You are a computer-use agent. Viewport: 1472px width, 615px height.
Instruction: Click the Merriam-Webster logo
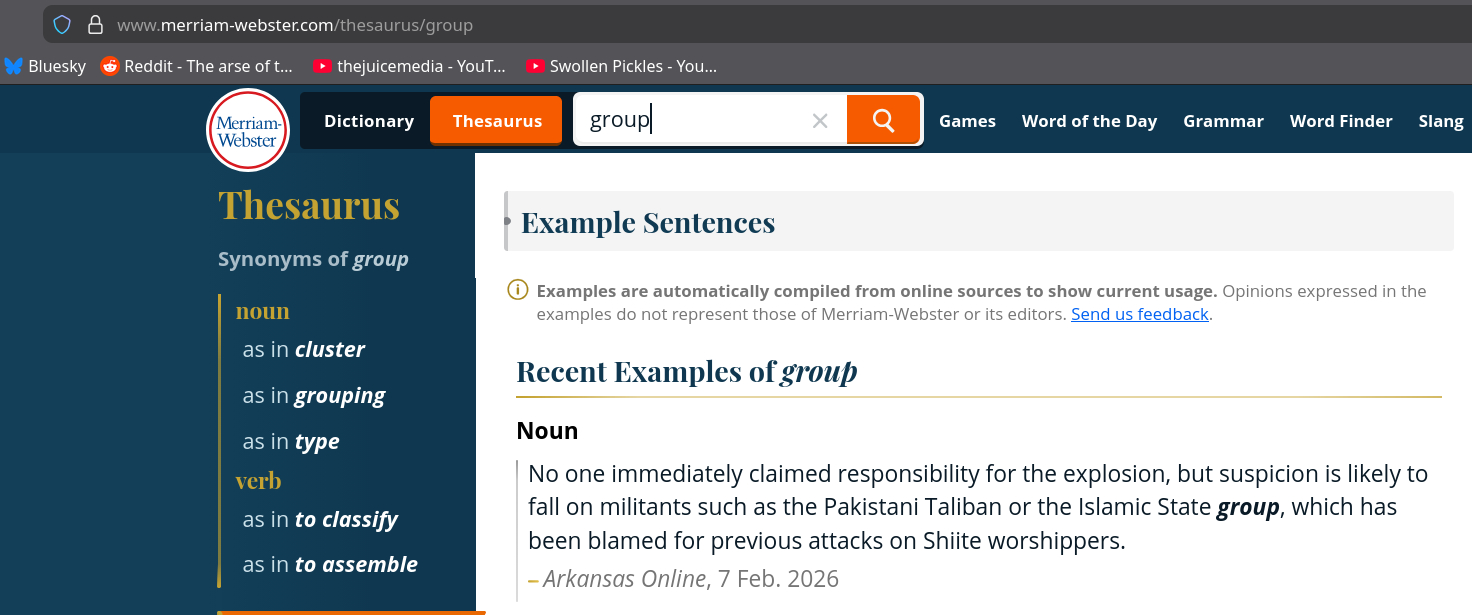[247, 130]
